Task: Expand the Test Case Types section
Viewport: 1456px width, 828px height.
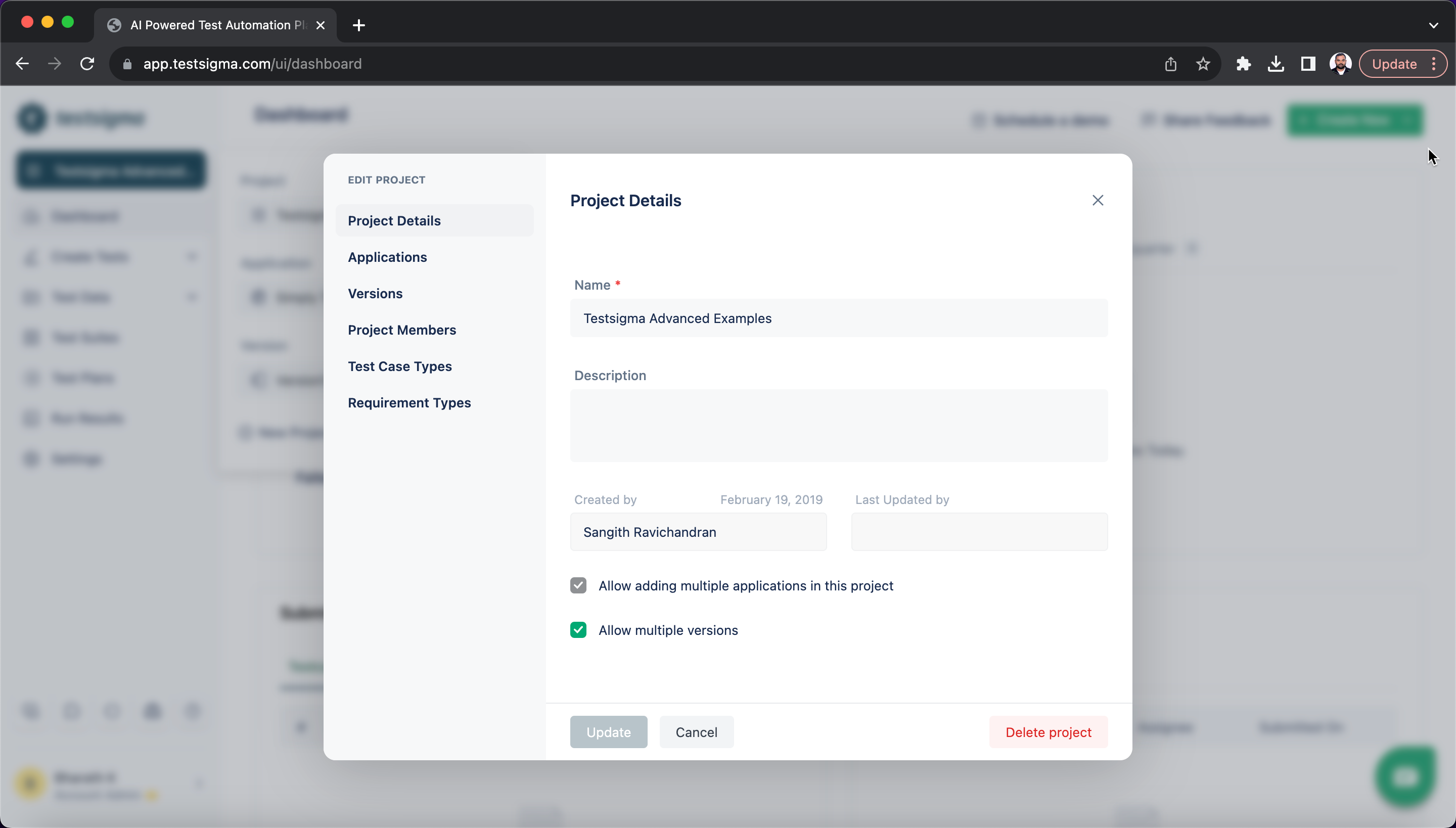Action: tap(400, 365)
